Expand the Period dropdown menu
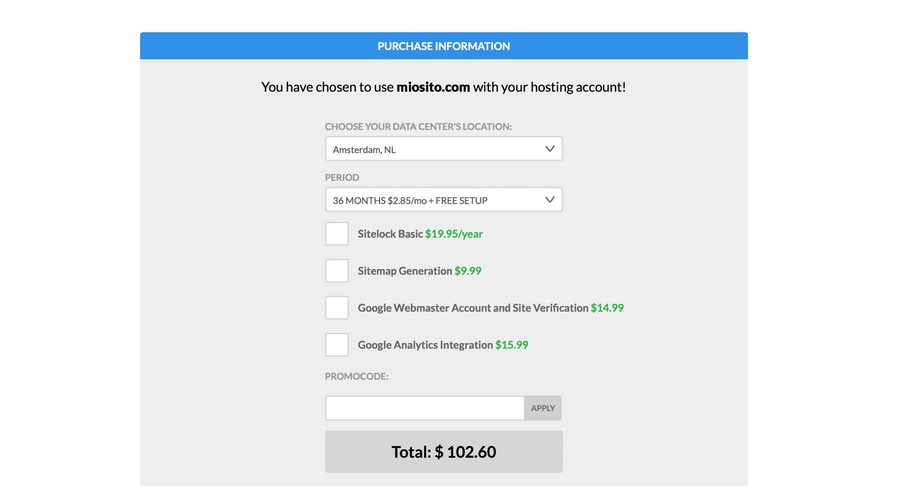Screen dimensions: 900x500 [x=444, y=200]
